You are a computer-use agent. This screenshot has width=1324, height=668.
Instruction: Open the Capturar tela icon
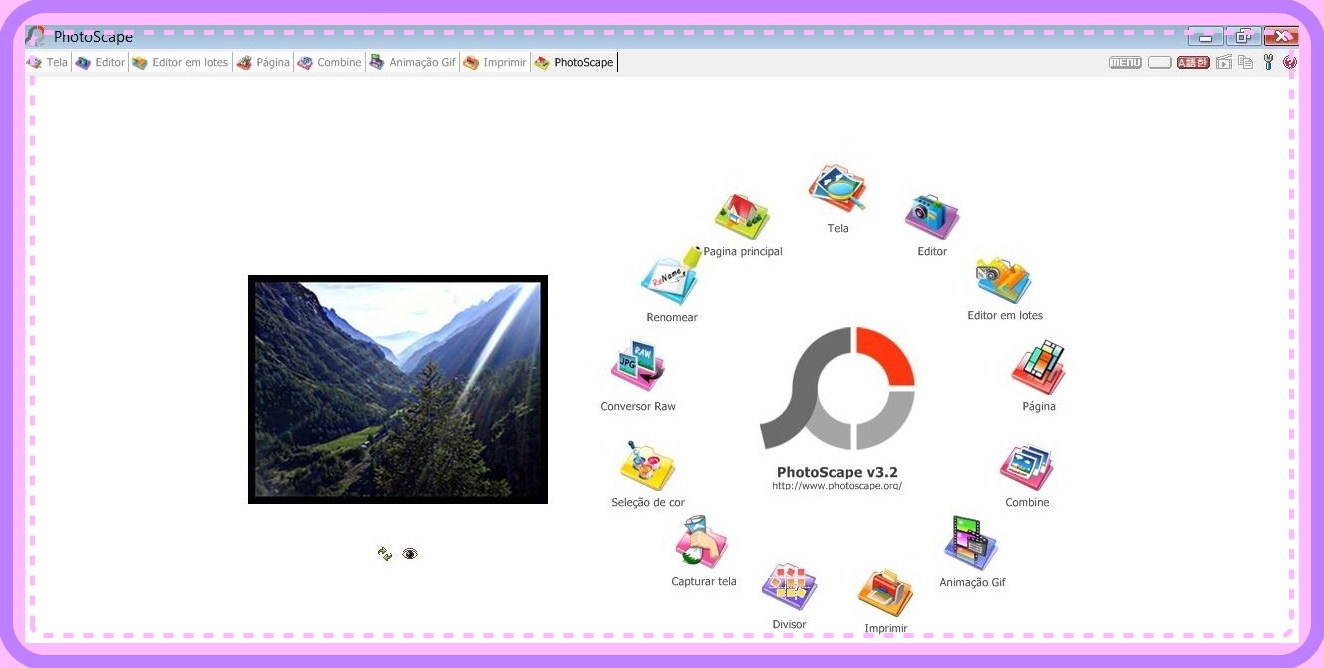[x=702, y=543]
